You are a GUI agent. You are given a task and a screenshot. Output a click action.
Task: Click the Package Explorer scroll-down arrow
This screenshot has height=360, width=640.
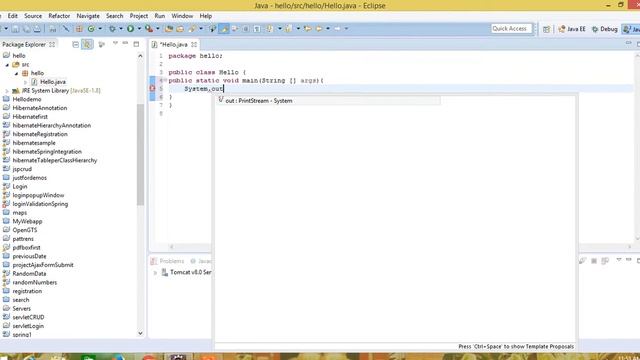(x=140, y=333)
